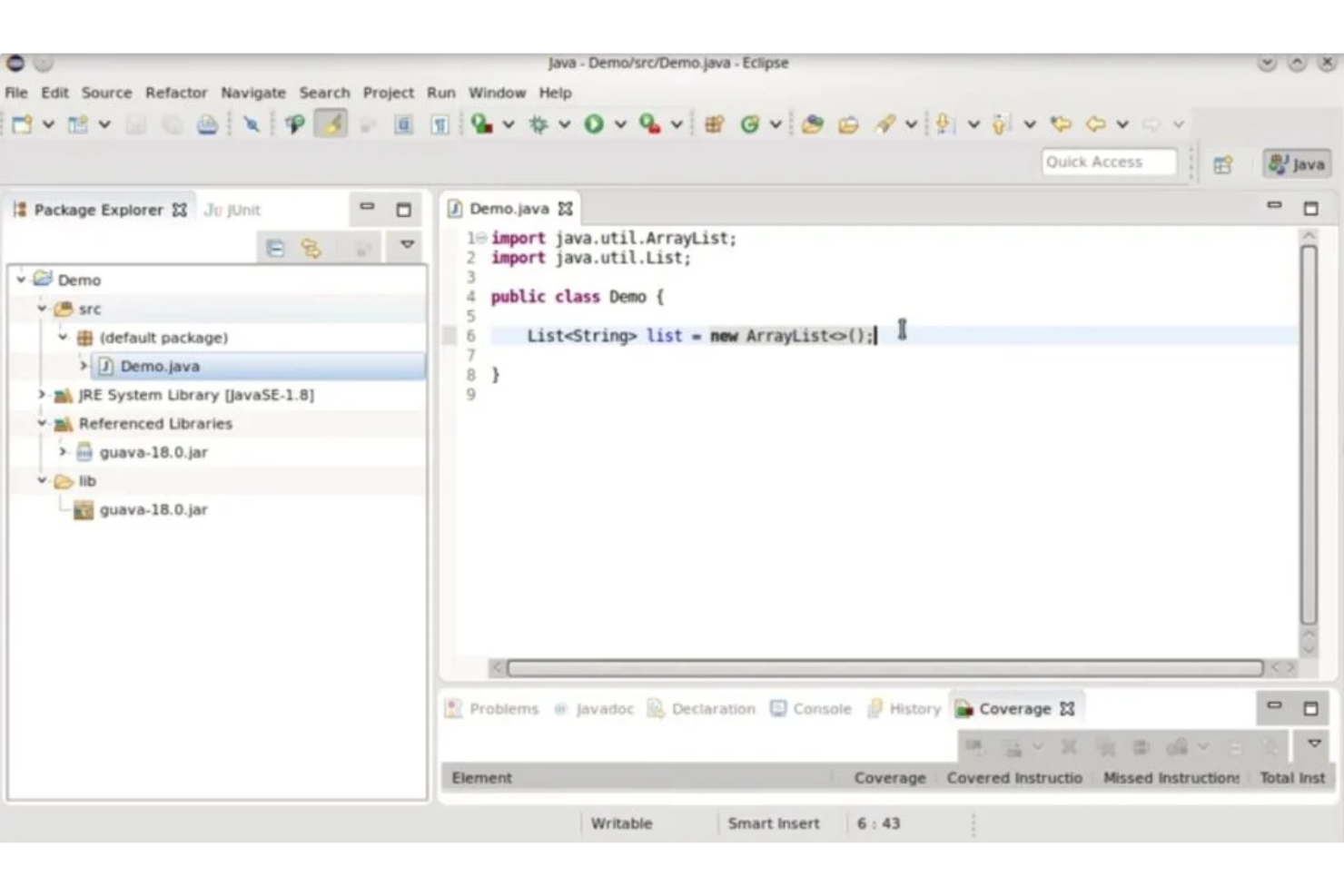Switch to the Console tab
1344x896 pixels.
click(x=821, y=708)
